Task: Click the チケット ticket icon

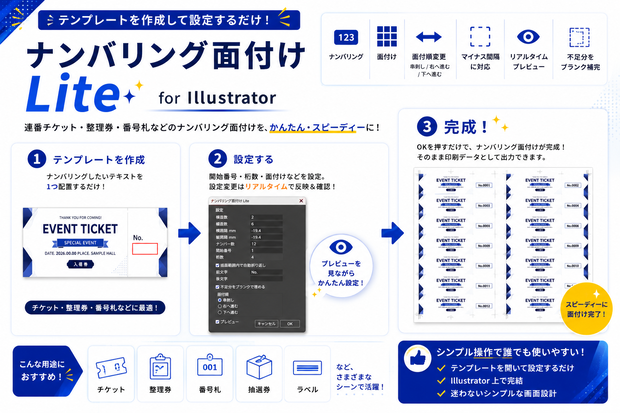Action: point(111,368)
